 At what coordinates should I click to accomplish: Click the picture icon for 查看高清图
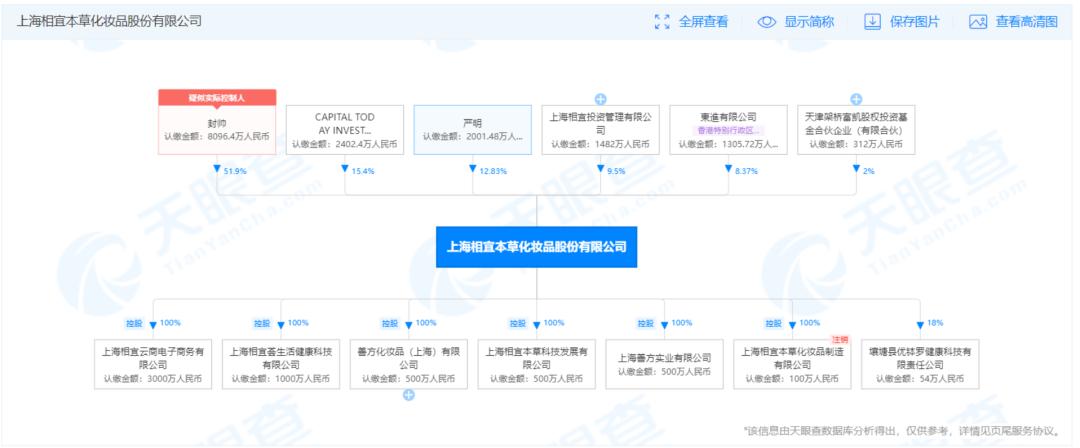click(x=978, y=21)
